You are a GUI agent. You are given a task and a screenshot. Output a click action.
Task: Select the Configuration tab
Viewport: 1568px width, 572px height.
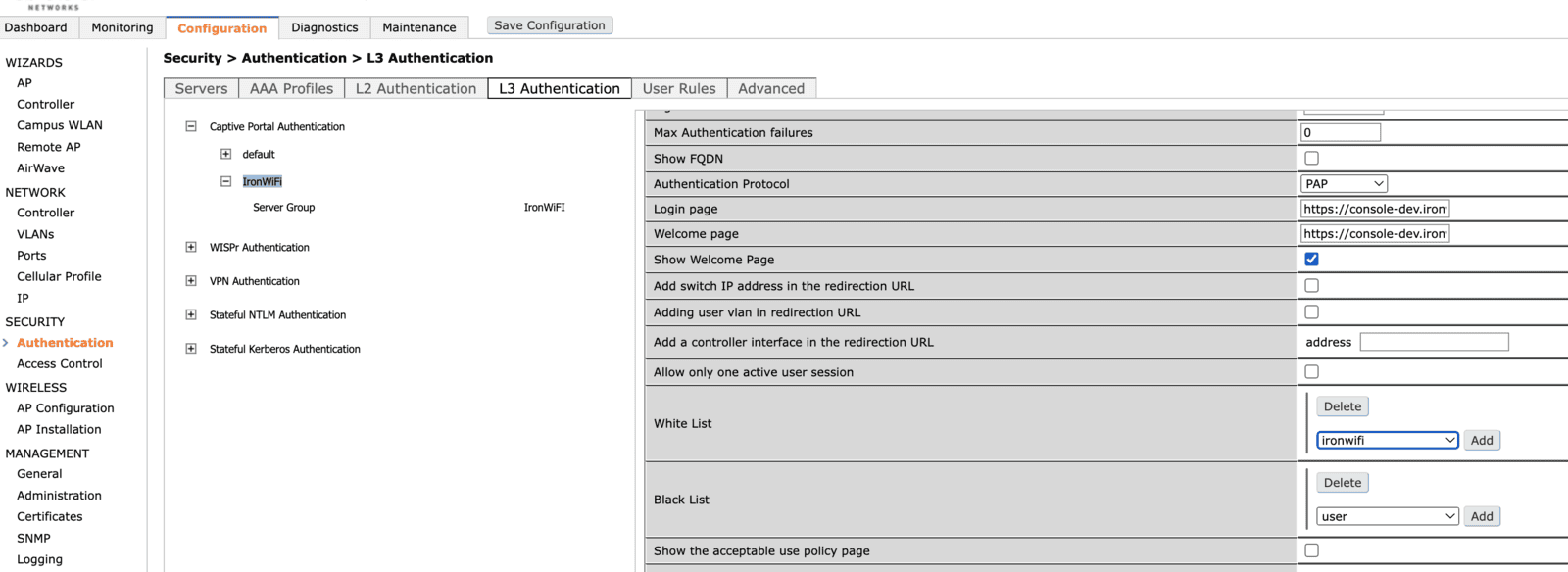click(x=222, y=27)
